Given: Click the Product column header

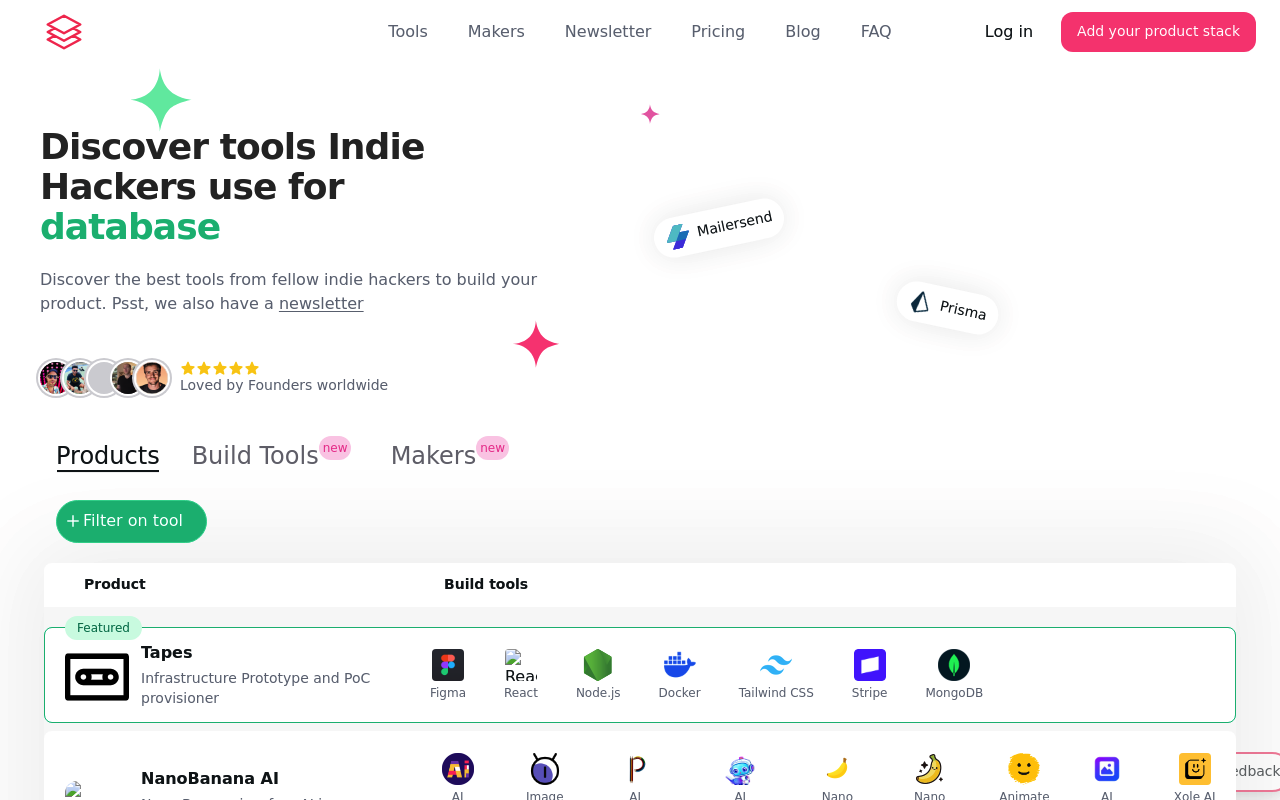Looking at the screenshot, I should (x=115, y=584).
